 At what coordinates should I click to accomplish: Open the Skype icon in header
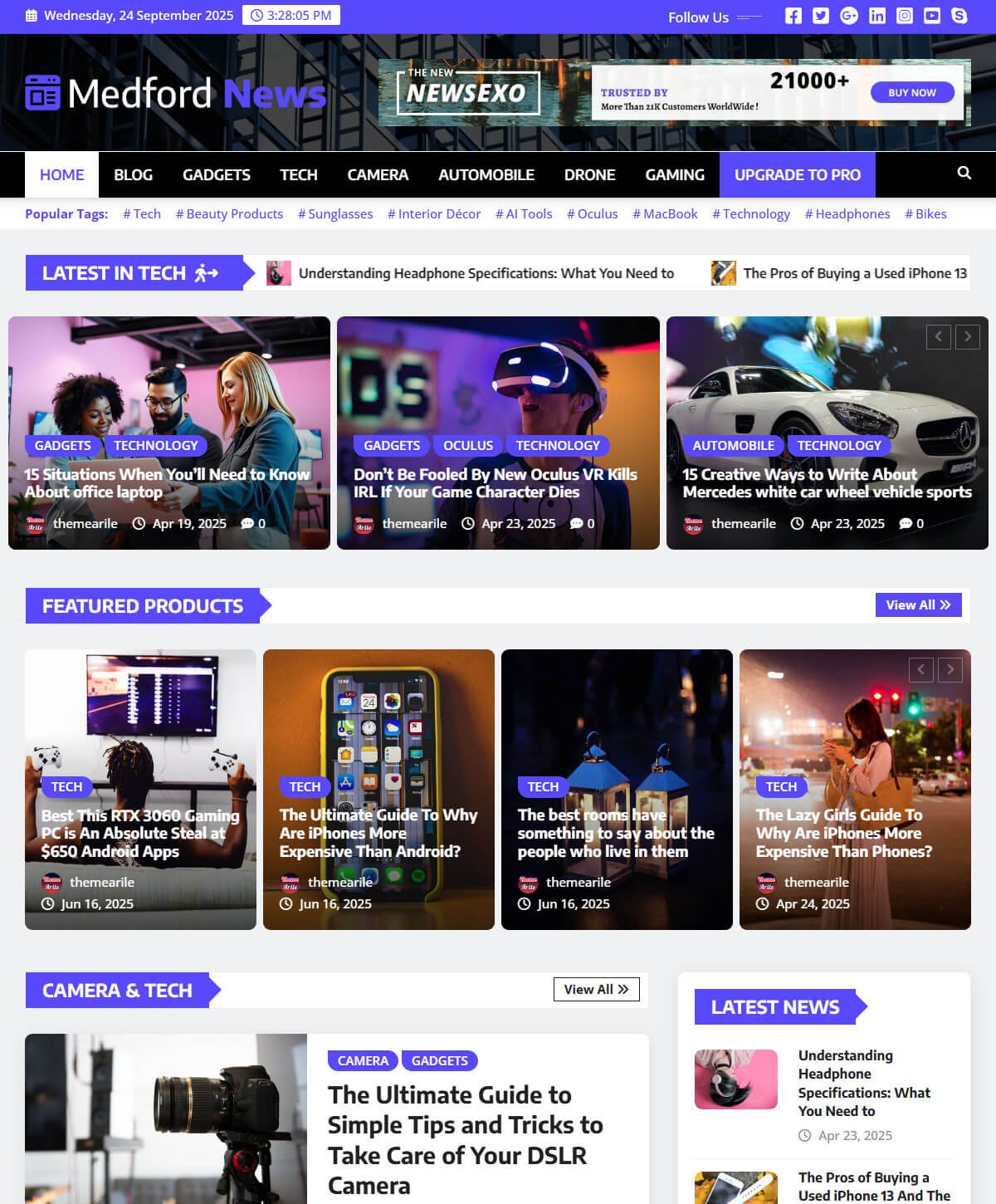(x=959, y=16)
